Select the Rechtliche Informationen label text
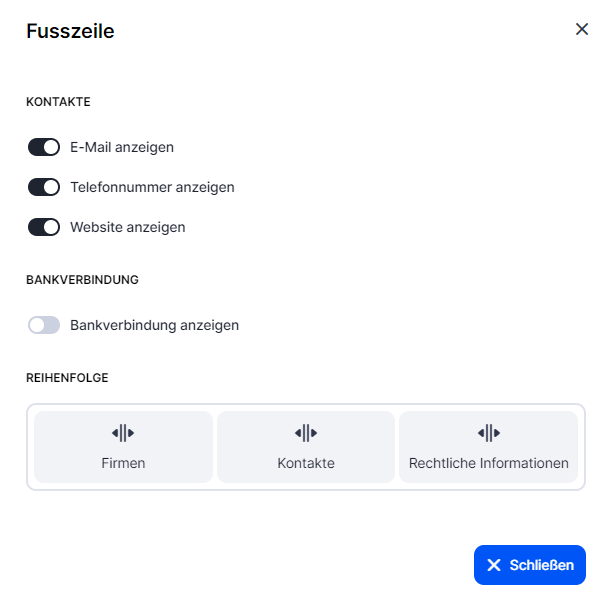613x613 pixels. pyautogui.click(x=488, y=463)
